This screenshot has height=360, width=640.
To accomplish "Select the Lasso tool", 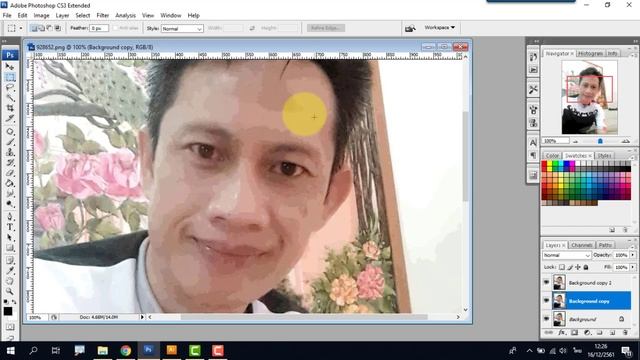I will click(10, 87).
